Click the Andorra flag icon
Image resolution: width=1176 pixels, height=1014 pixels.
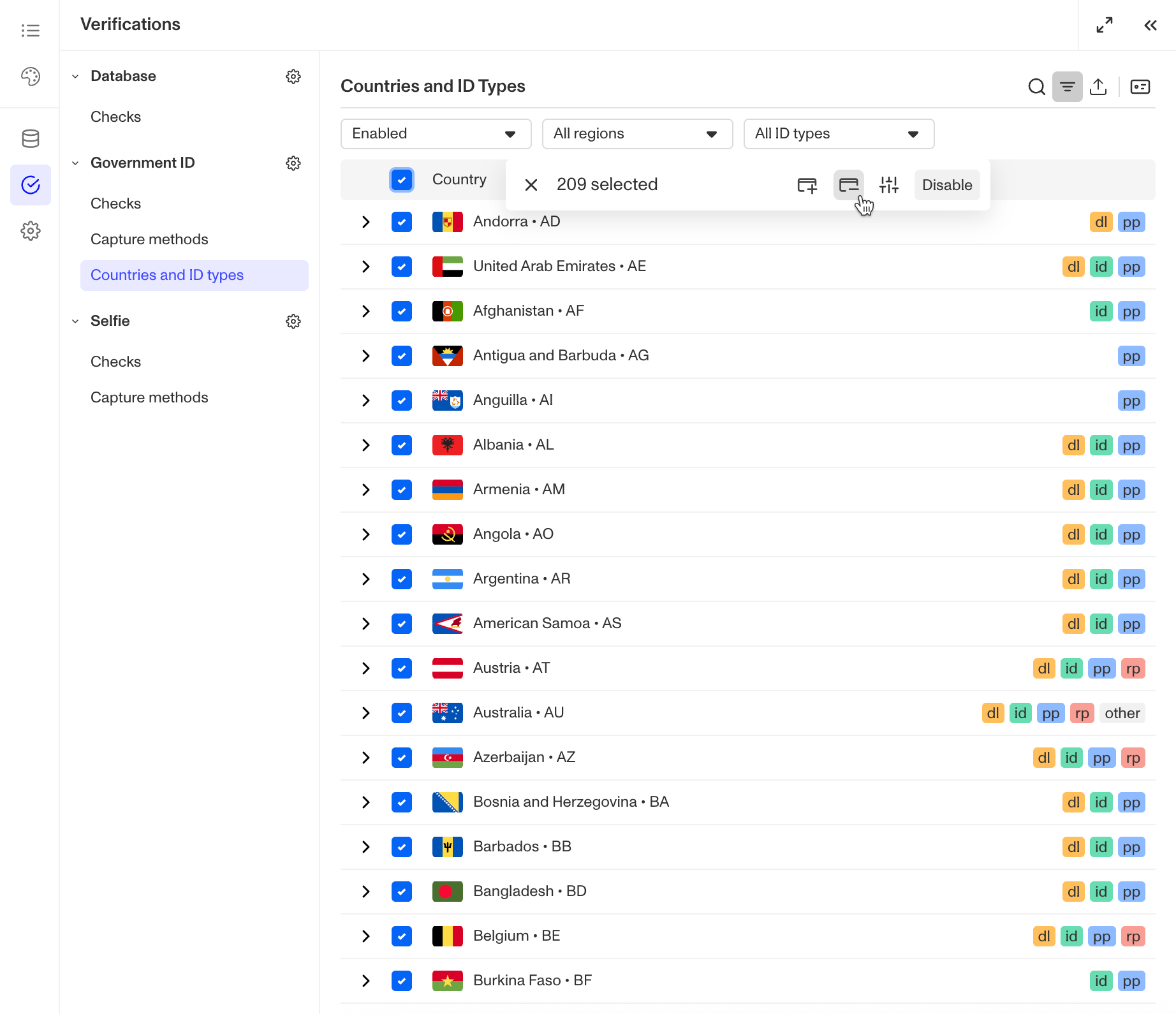click(x=448, y=222)
